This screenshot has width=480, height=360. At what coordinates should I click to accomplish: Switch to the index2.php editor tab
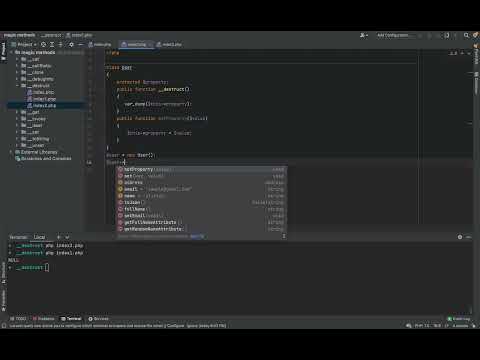pyautogui.click(x=169, y=44)
